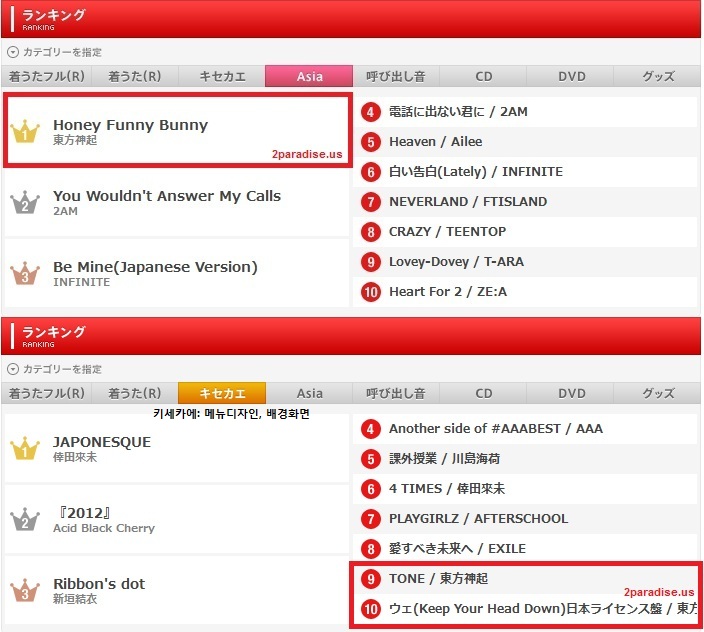This screenshot has height=632, width=704.
Task: Click bronze crown icon beside Ribbon's dot
Action: [25, 590]
